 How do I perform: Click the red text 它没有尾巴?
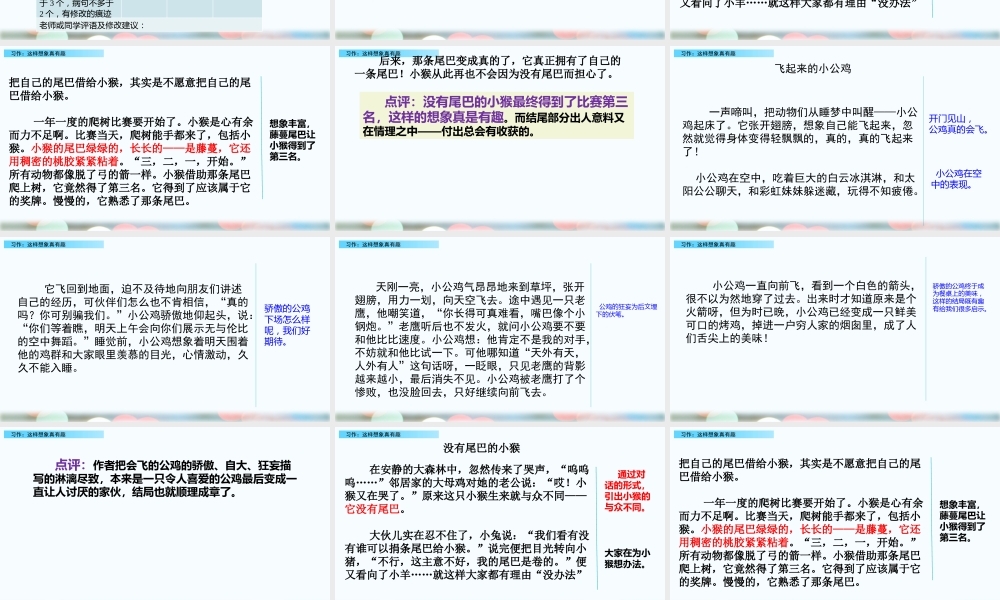(372, 509)
